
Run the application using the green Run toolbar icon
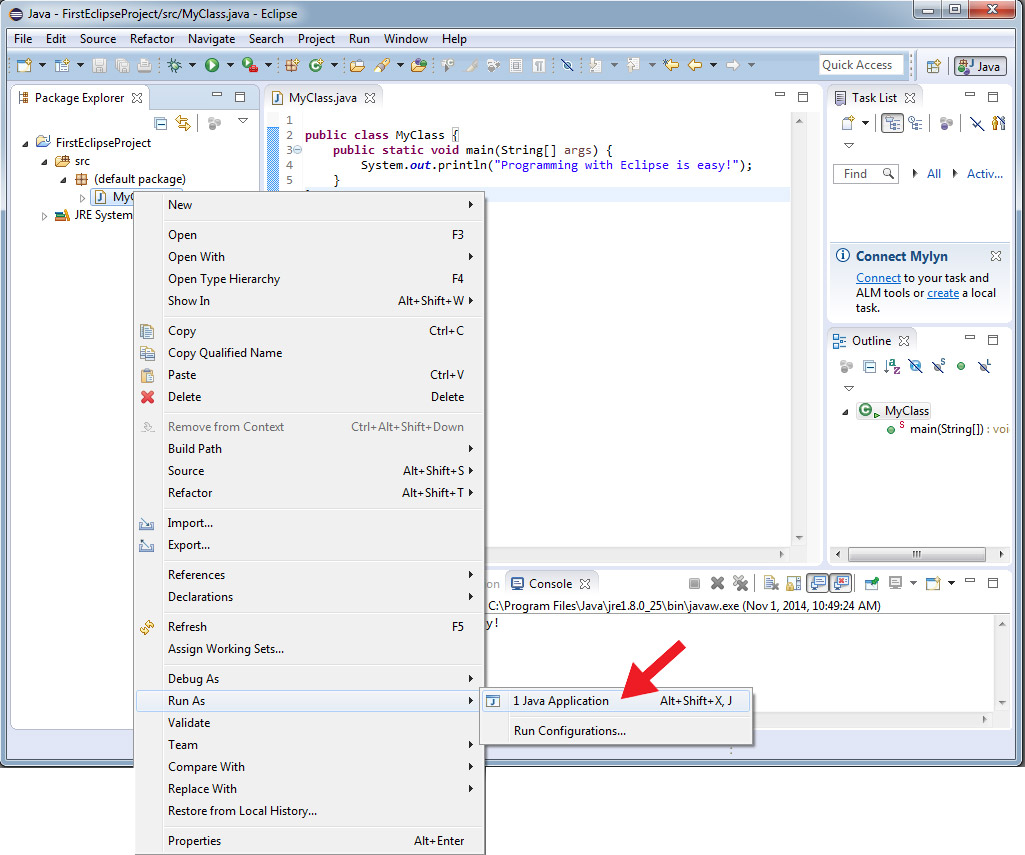(x=211, y=66)
